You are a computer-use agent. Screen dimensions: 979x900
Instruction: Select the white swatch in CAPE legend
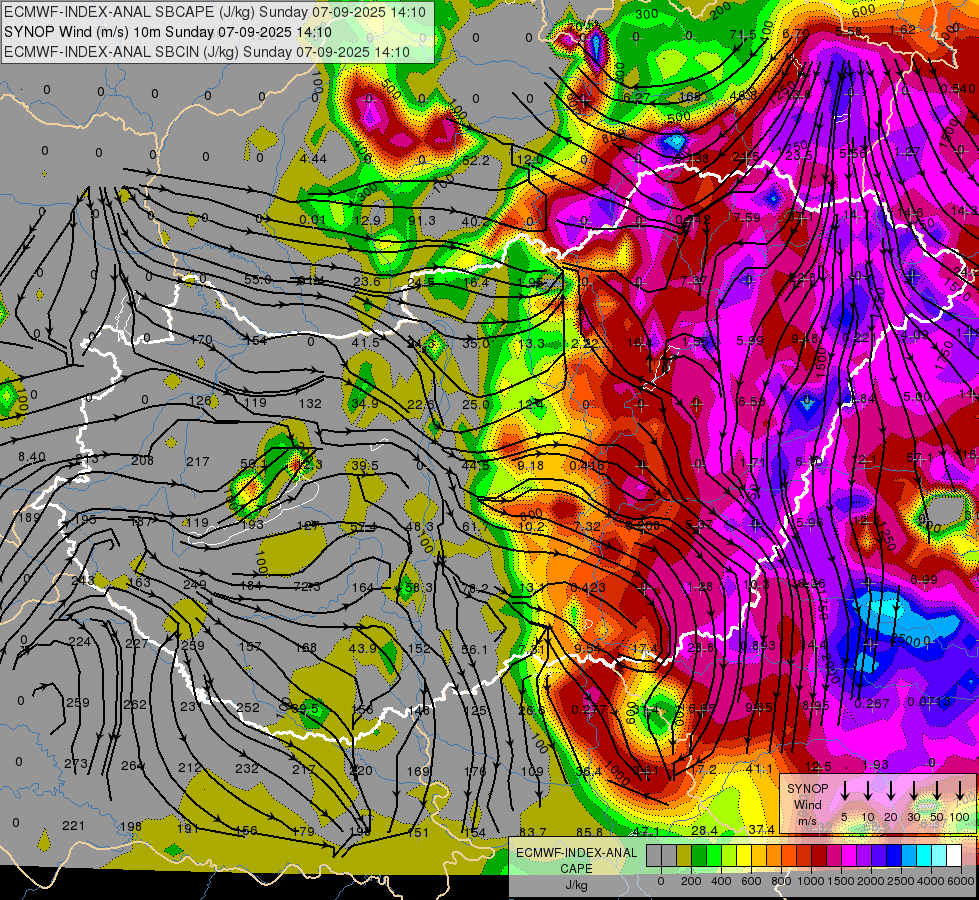pos(953,856)
